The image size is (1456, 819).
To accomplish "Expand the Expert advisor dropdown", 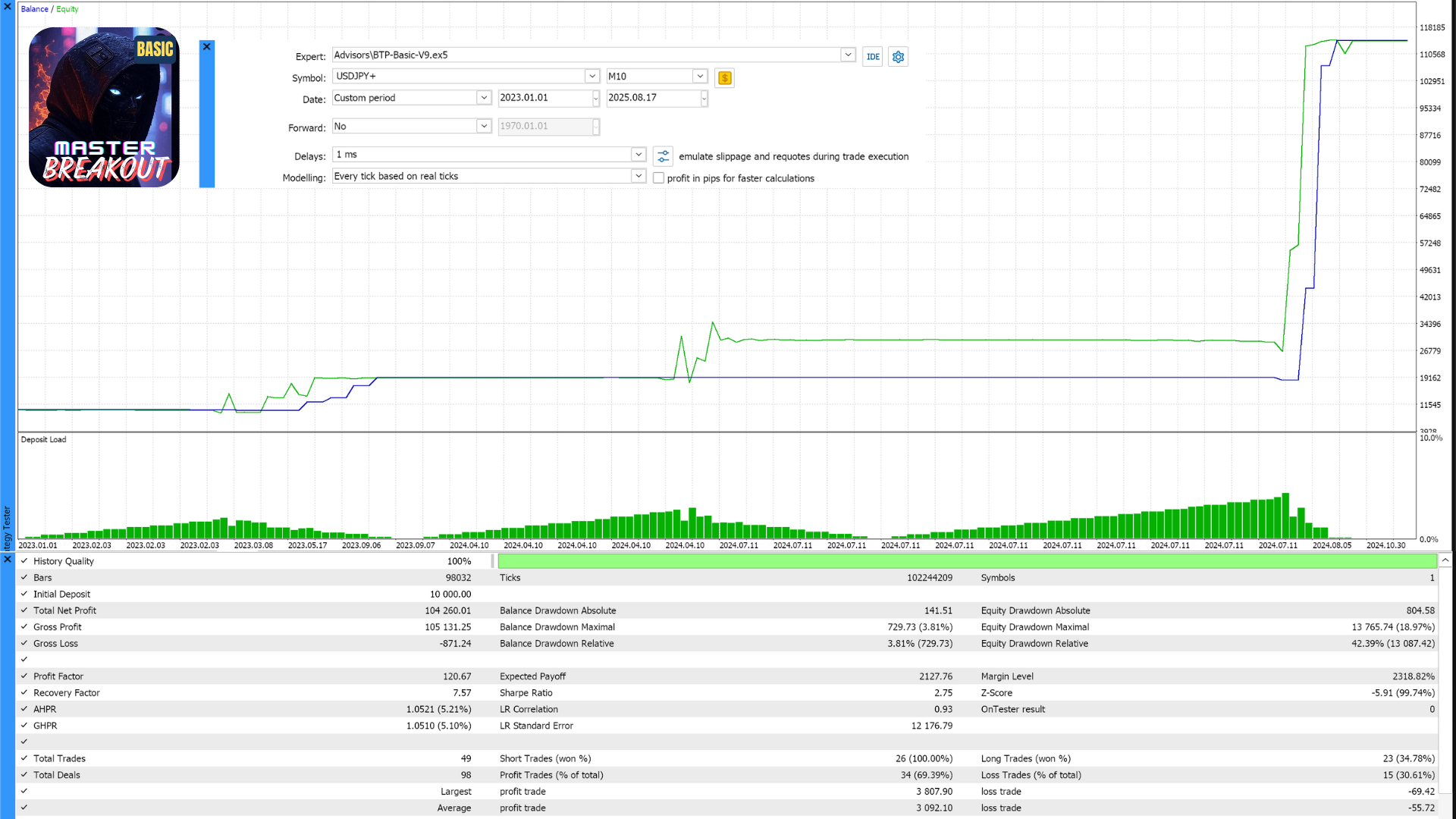I will (x=848, y=55).
